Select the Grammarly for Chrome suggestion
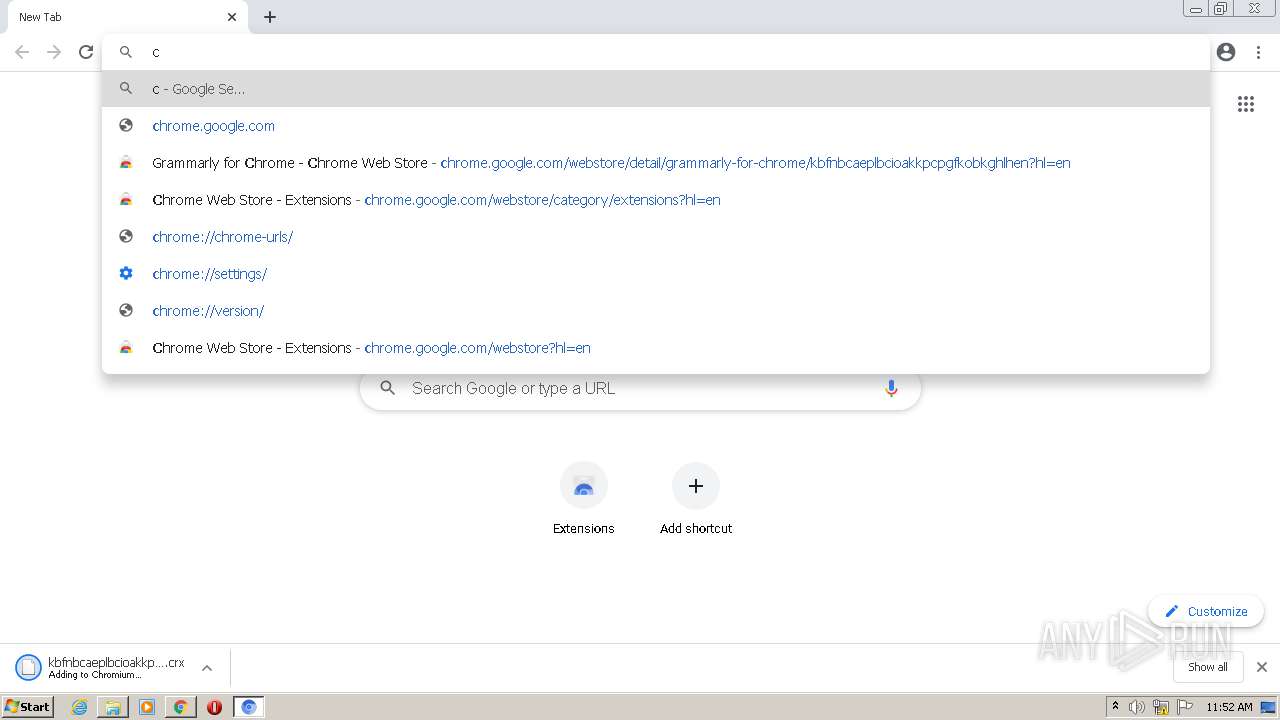 (x=656, y=163)
